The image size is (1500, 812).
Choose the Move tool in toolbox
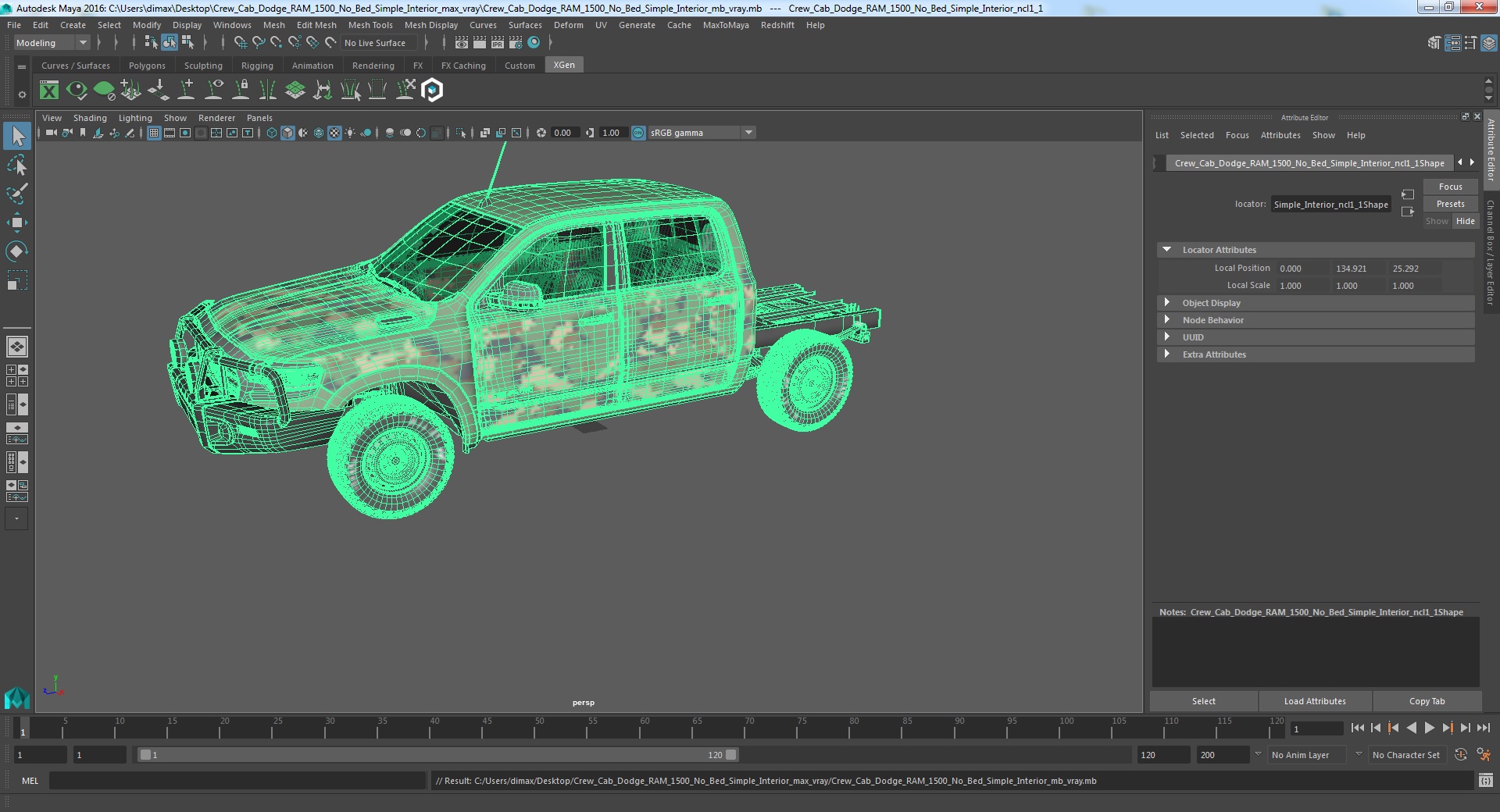coord(17,223)
